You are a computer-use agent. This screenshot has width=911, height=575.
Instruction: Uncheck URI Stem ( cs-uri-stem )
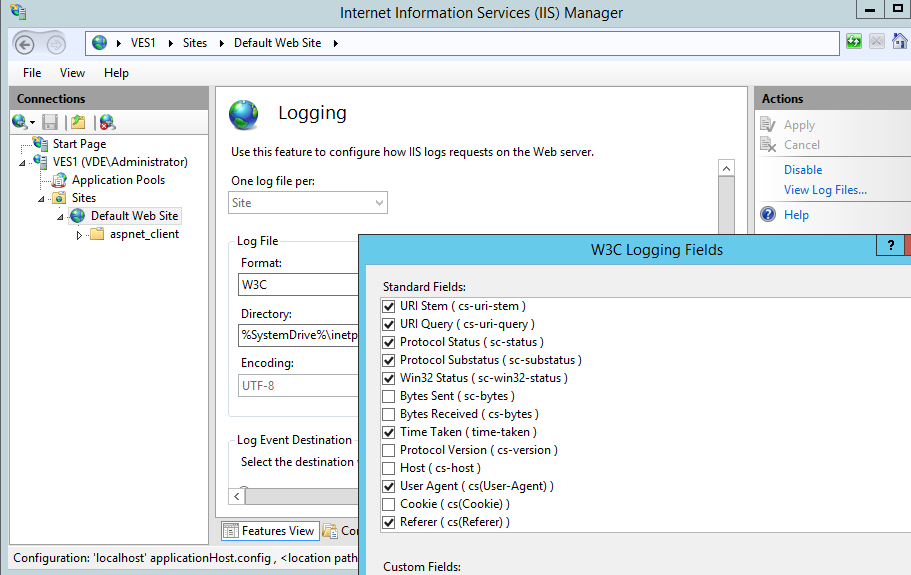pyautogui.click(x=389, y=306)
